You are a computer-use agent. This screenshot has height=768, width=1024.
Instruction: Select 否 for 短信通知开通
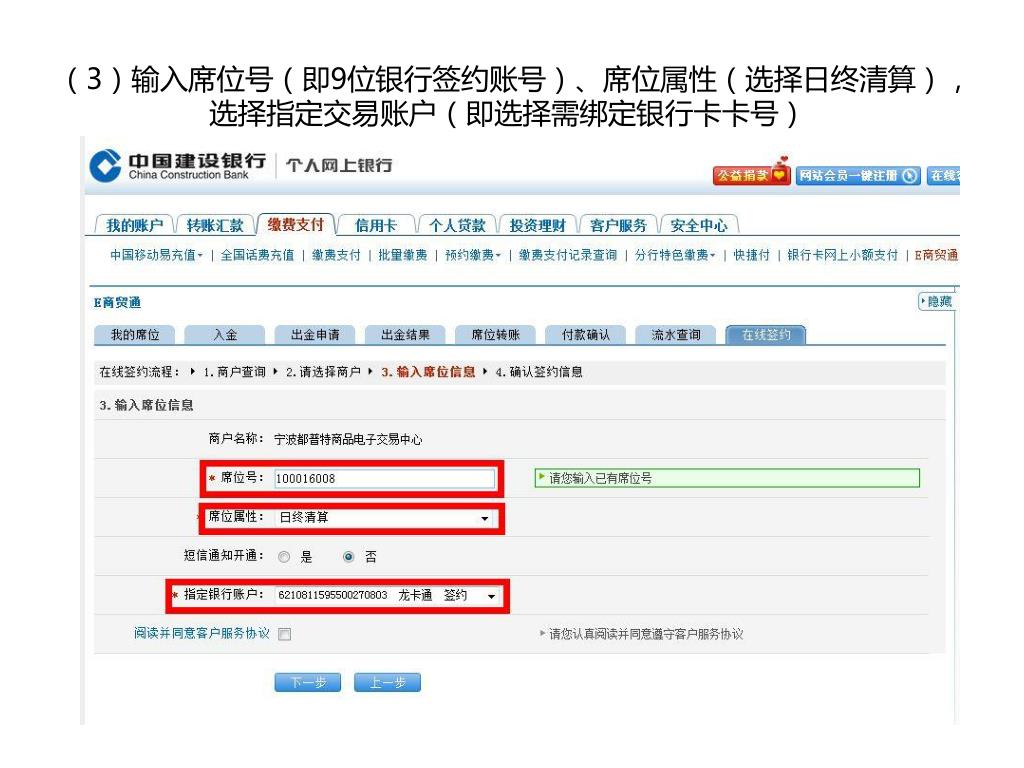point(349,557)
